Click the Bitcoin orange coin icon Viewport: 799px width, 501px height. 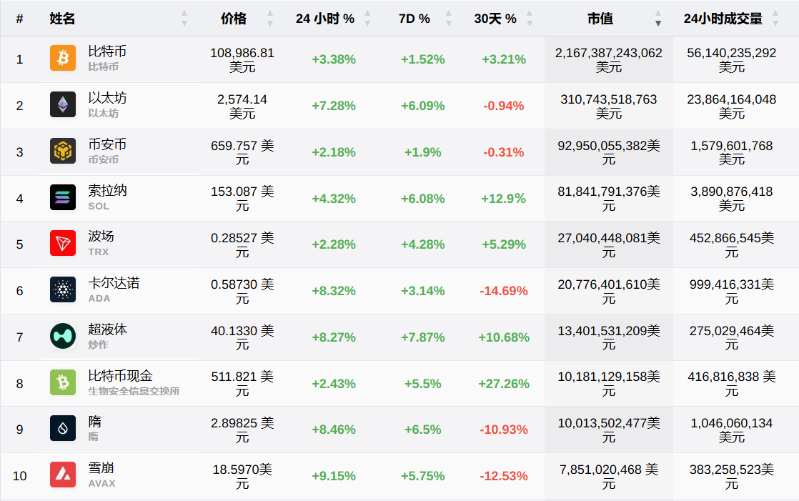pyautogui.click(x=63, y=59)
